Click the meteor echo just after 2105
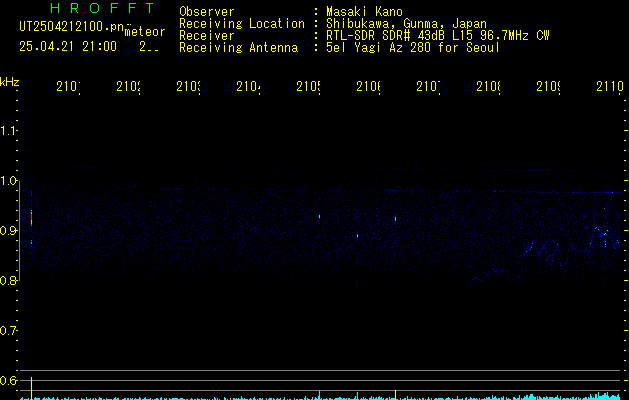 tap(319, 217)
